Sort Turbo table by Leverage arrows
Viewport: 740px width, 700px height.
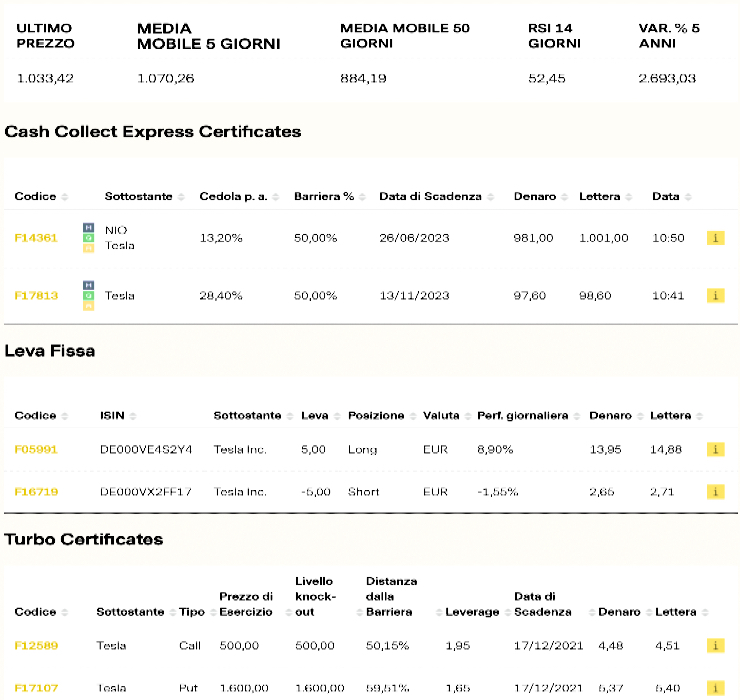click(508, 612)
